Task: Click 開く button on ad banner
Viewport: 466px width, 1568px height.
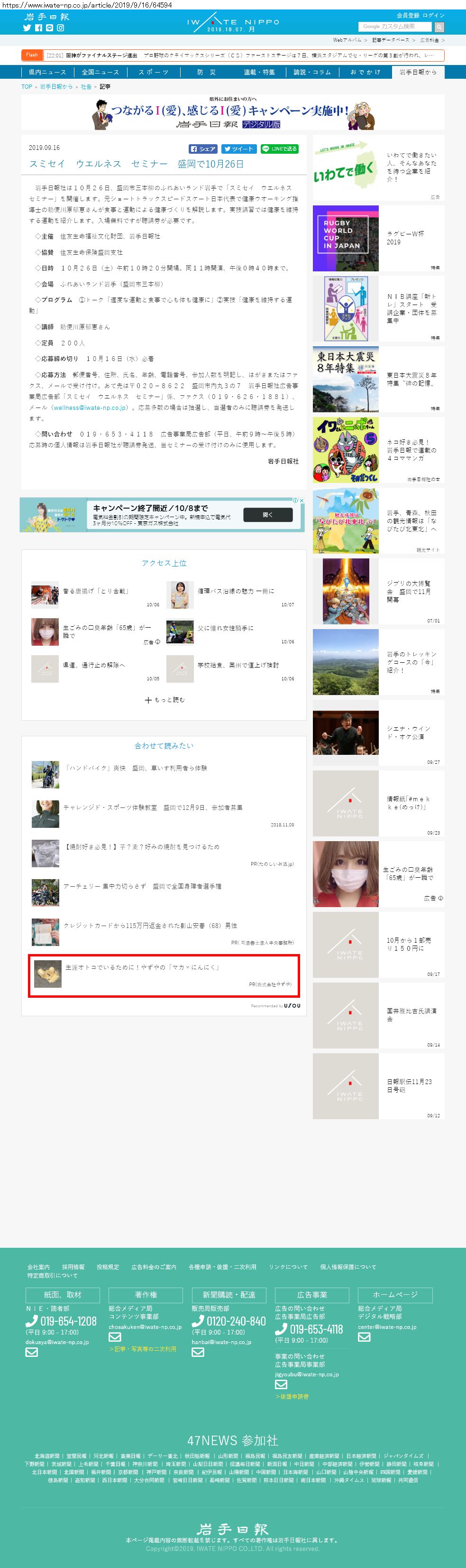Action: tap(268, 515)
